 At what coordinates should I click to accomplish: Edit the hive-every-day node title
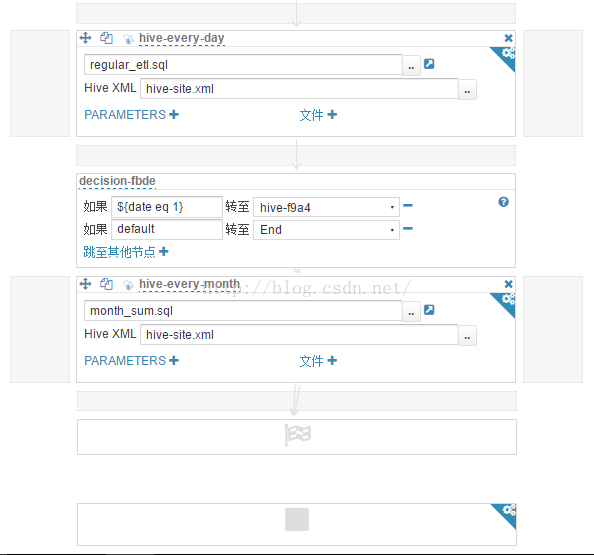pos(182,38)
